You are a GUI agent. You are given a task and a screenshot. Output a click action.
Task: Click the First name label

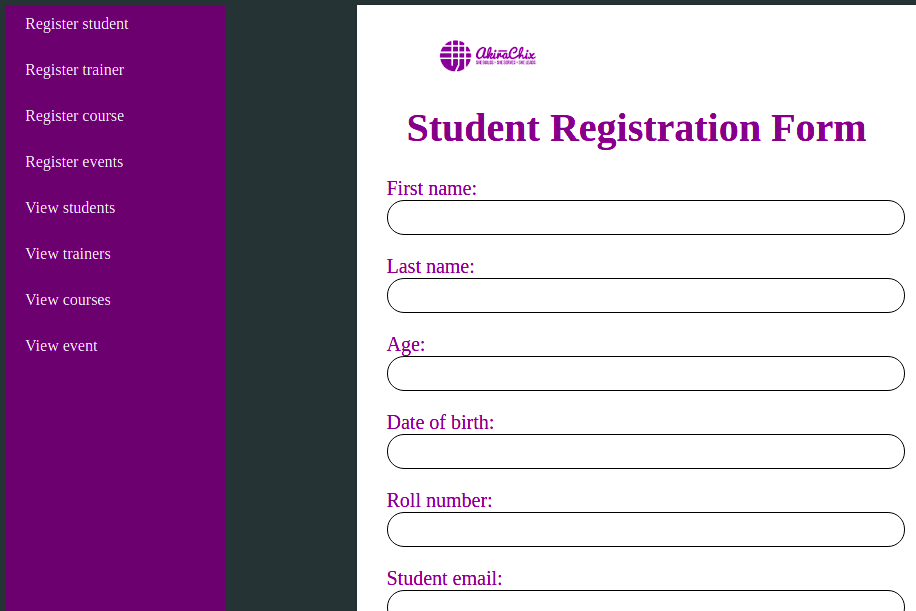431,189
